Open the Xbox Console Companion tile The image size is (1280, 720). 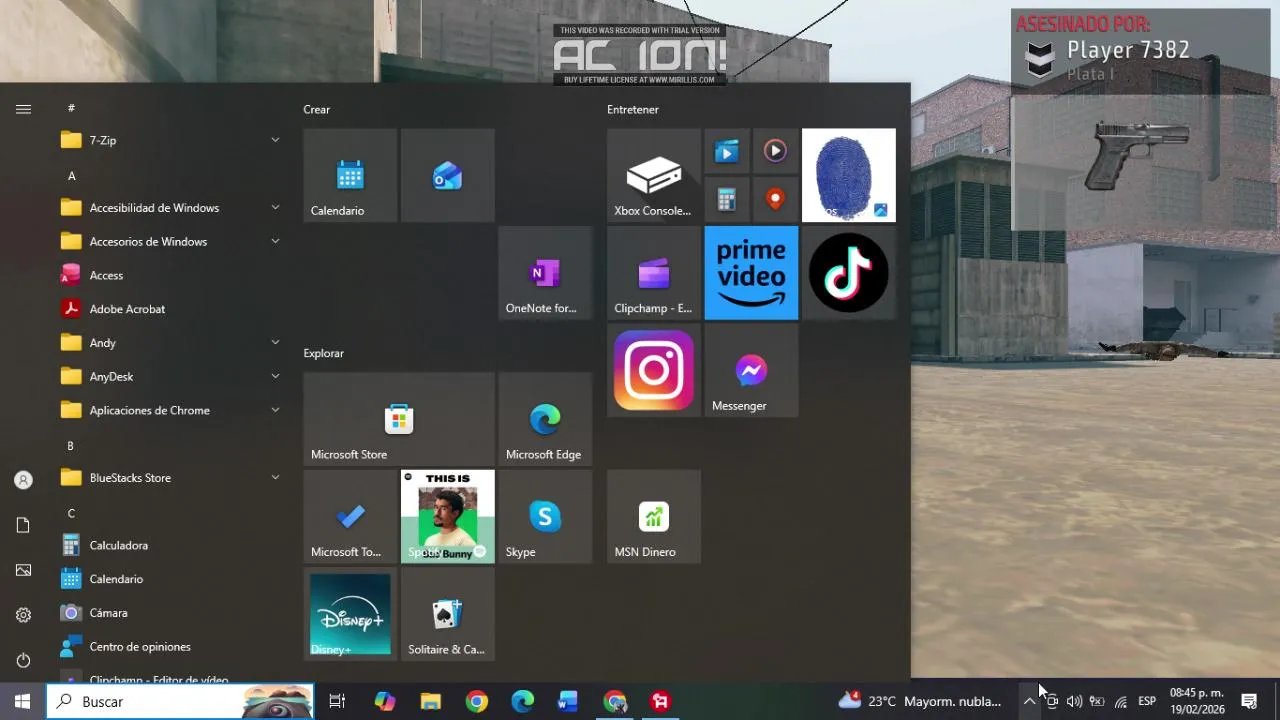click(653, 175)
